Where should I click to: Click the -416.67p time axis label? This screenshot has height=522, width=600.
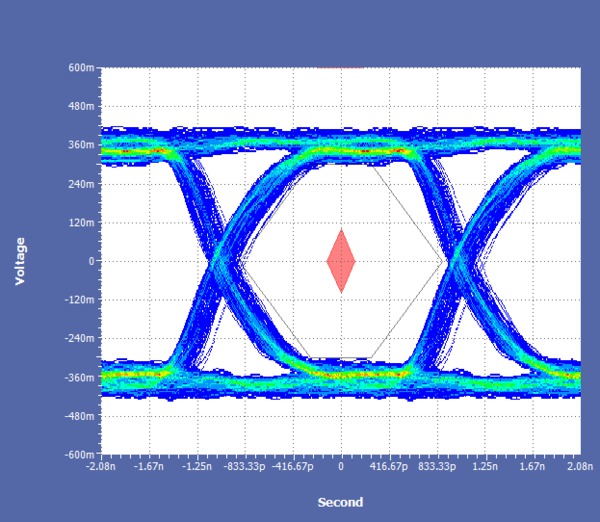(292, 466)
